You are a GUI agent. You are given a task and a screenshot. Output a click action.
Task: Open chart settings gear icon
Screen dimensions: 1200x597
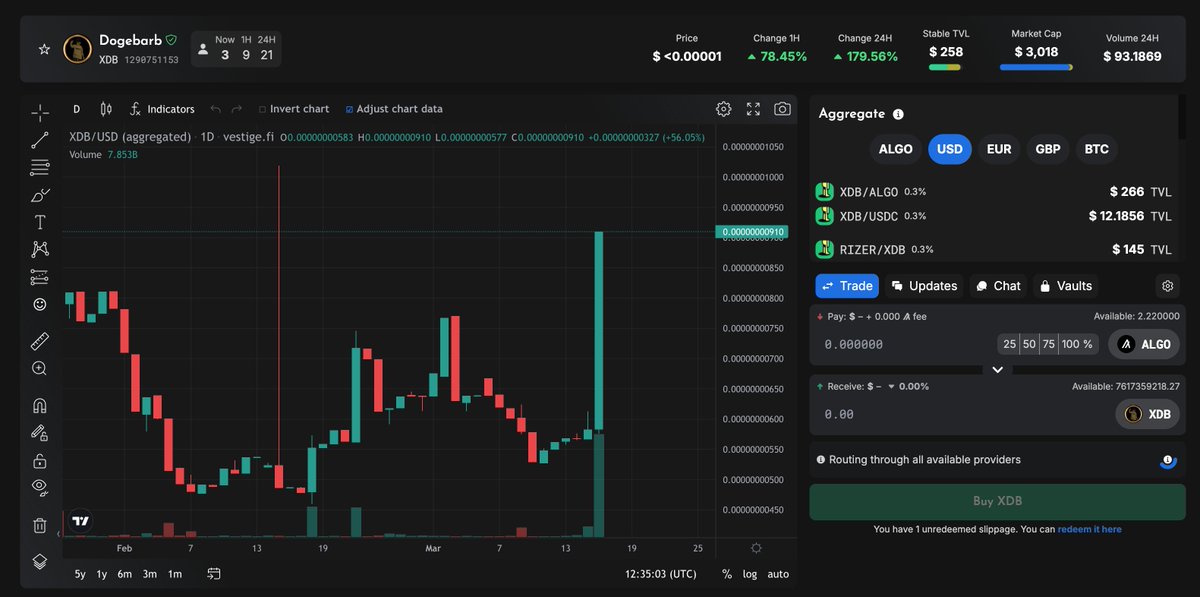pos(723,109)
